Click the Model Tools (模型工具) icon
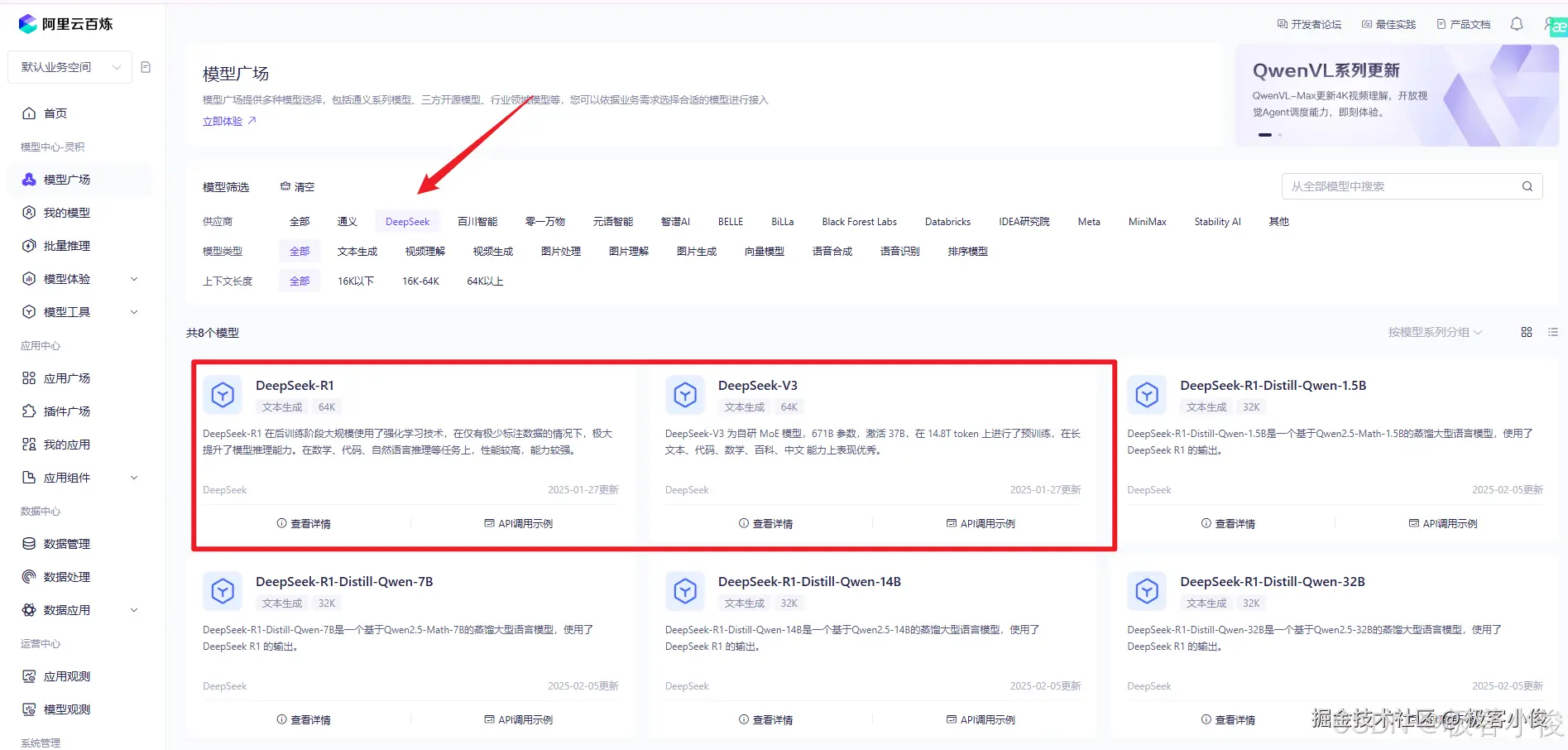 (x=29, y=312)
